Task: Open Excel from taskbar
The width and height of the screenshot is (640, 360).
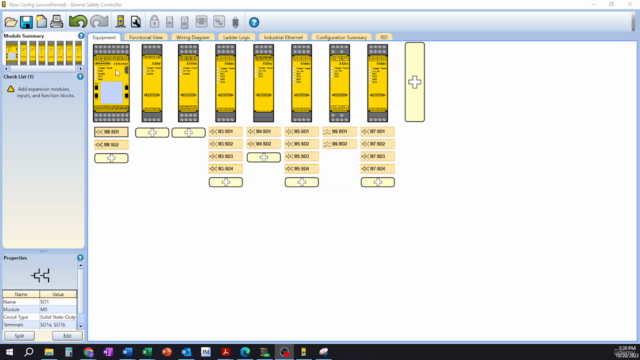Action: pyautogui.click(x=147, y=352)
